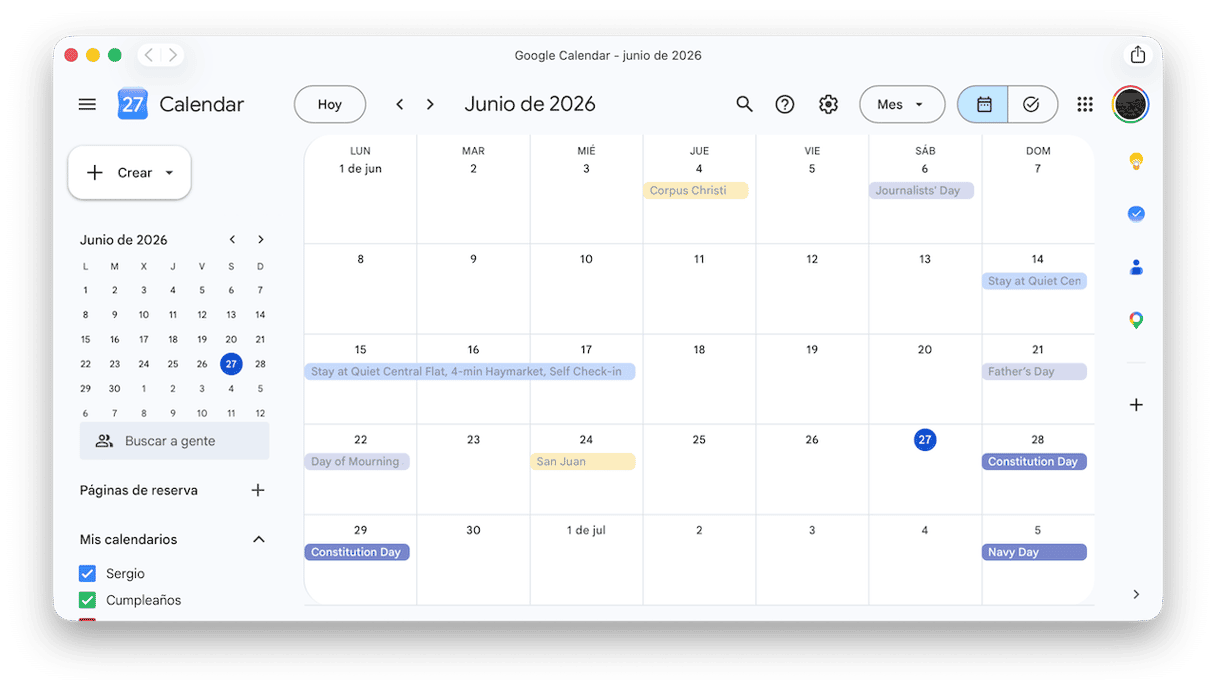This screenshot has height=691, width=1216.
Task: Open Google Keep from side panel
Action: pyautogui.click(x=1136, y=161)
